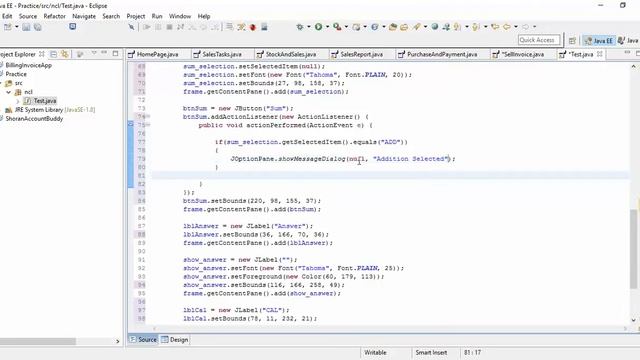Click the Forward navigation arrow icon
The width and height of the screenshot is (640, 360).
(x=526, y=27)
